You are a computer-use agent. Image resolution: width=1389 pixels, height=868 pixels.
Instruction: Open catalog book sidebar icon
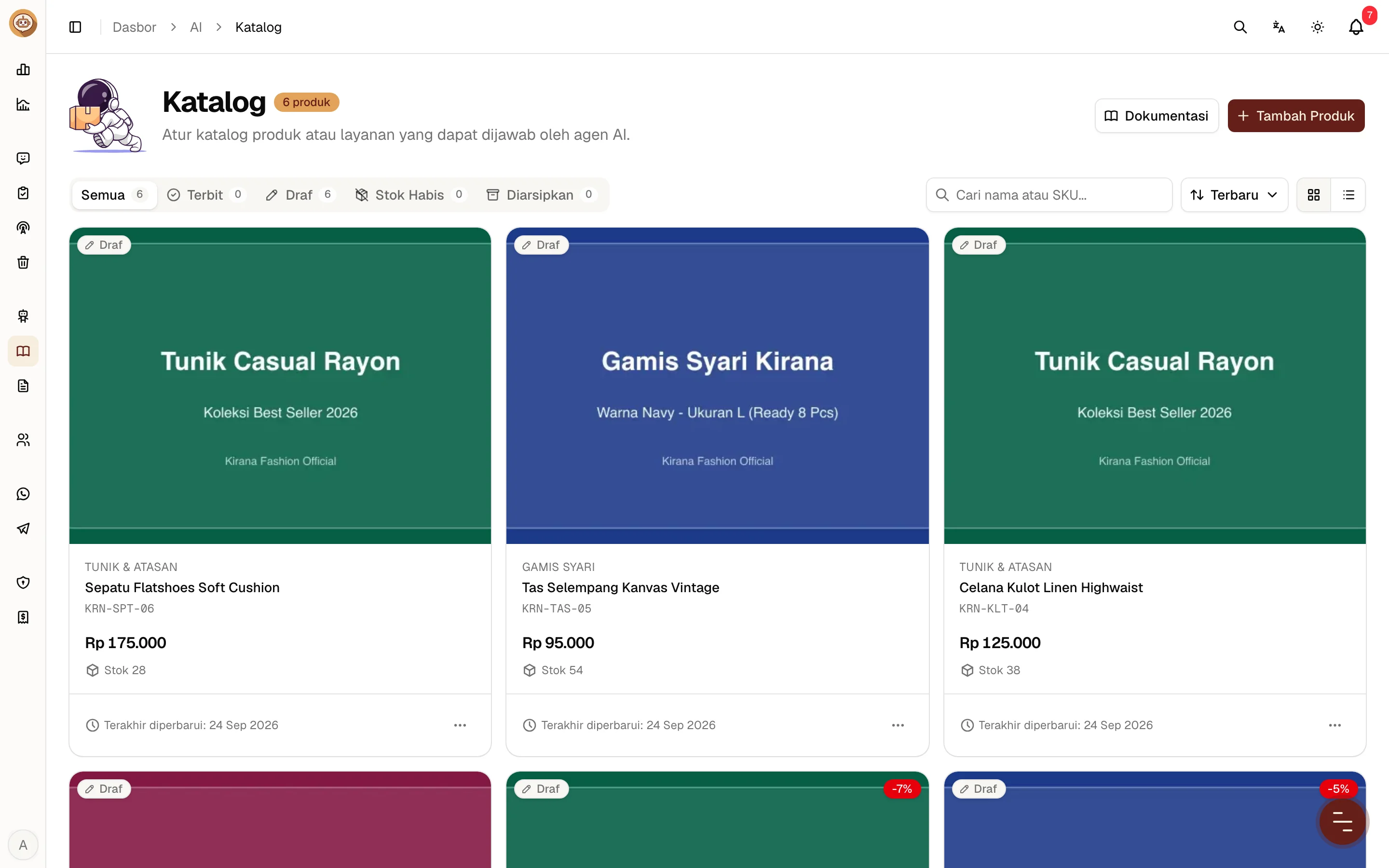pos(23,351)
